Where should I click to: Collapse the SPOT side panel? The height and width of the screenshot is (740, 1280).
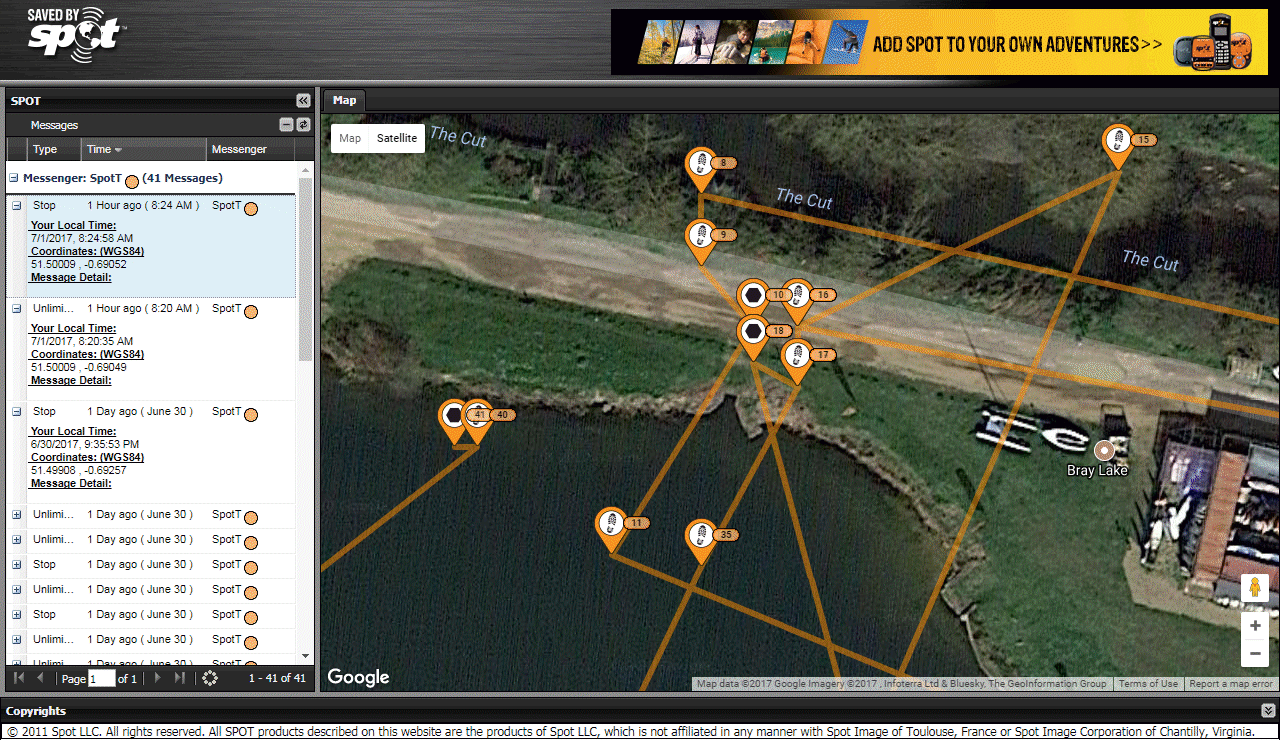(x=303, y=100)
